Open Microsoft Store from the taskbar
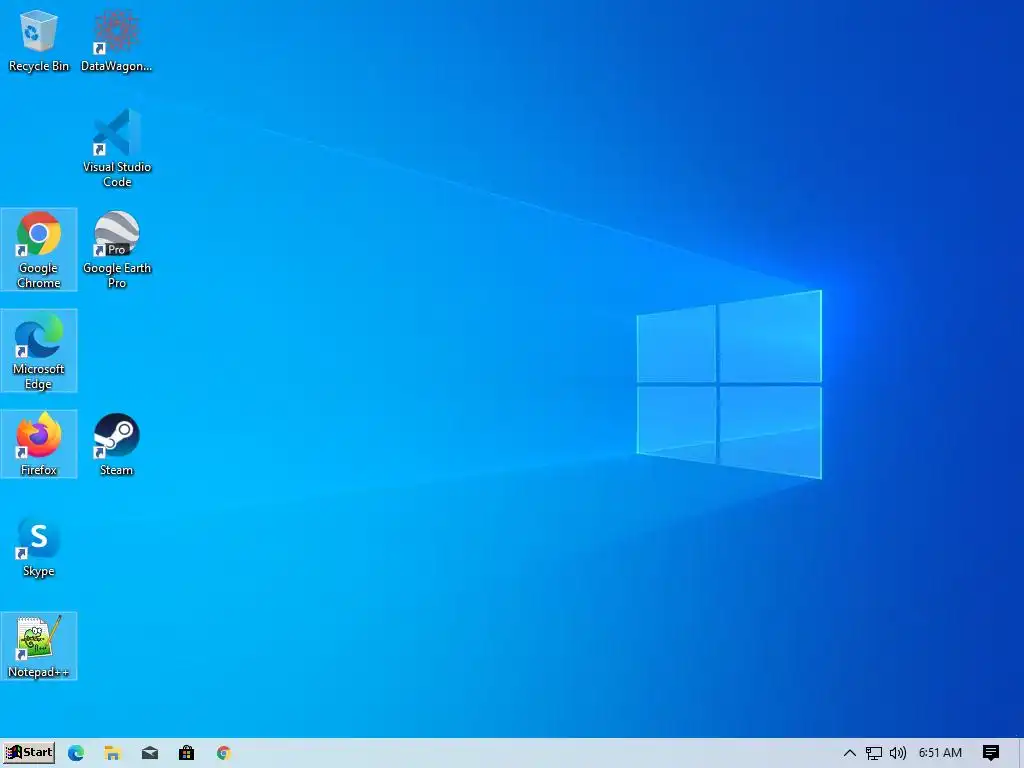Viewport: 1024px width, 768px height. (x=186, y=753)
